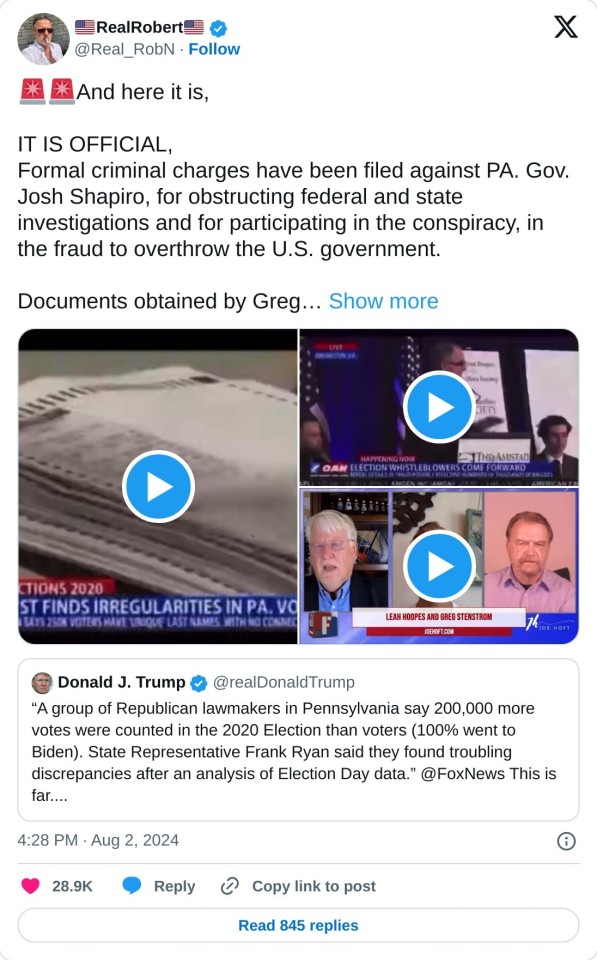Click the @realDonaldTrump handle
Image resolution: width=597 pixels, height=960 pixels.
(x=283, y=683)
